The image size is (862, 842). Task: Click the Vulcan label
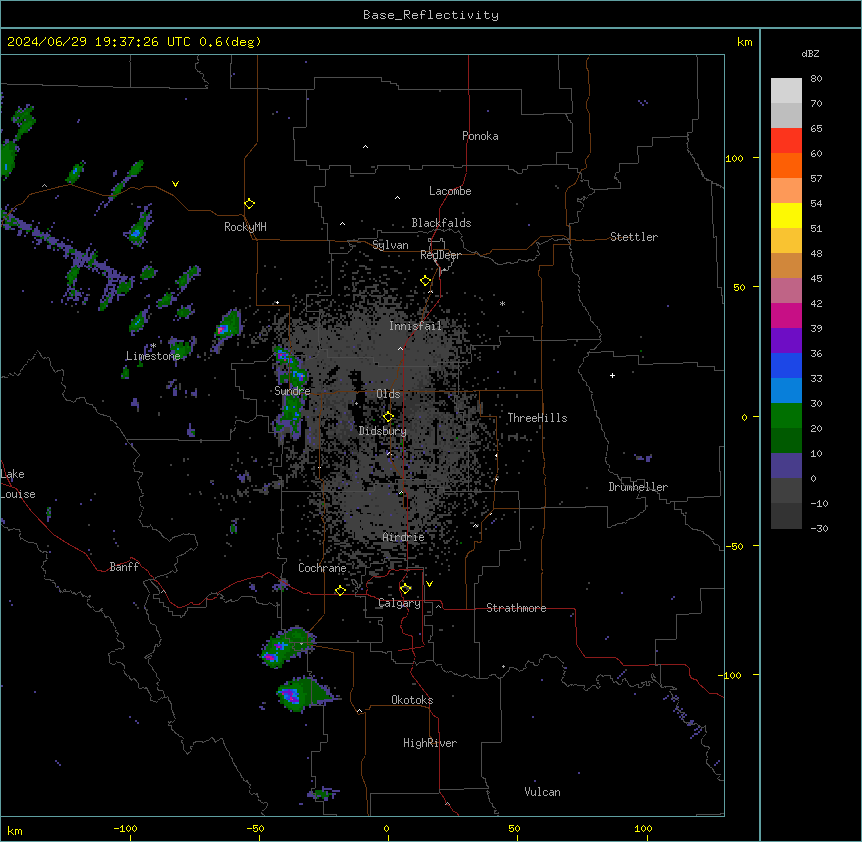(542, 792)
